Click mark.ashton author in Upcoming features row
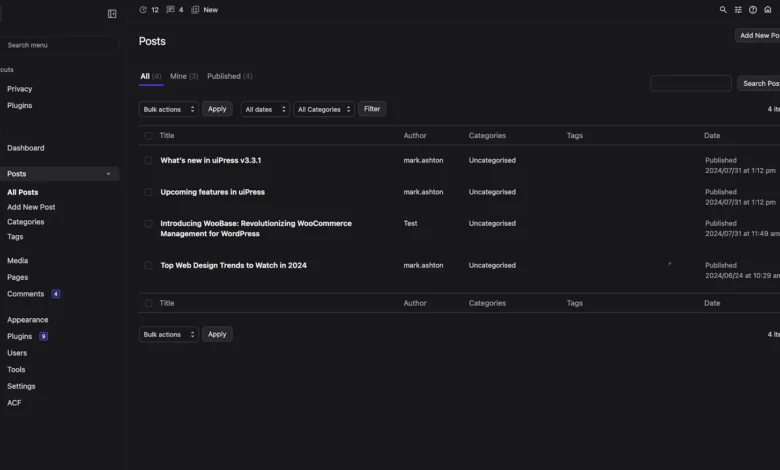 tap(423, 192)
